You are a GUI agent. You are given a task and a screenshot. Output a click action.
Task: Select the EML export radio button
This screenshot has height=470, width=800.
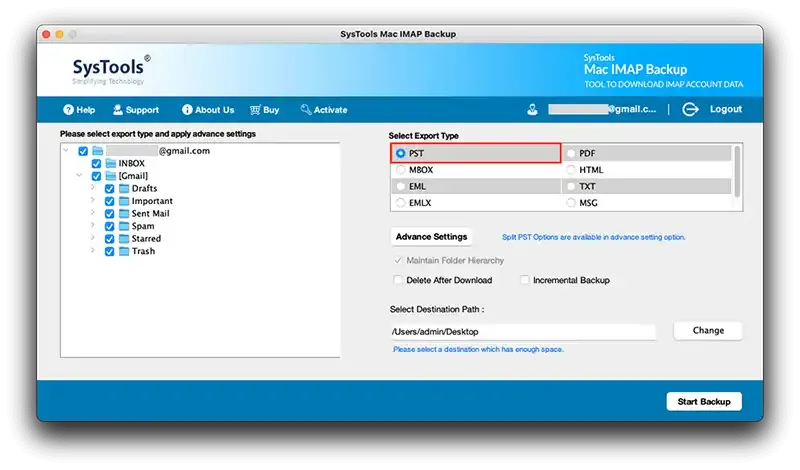click(401, 186)
